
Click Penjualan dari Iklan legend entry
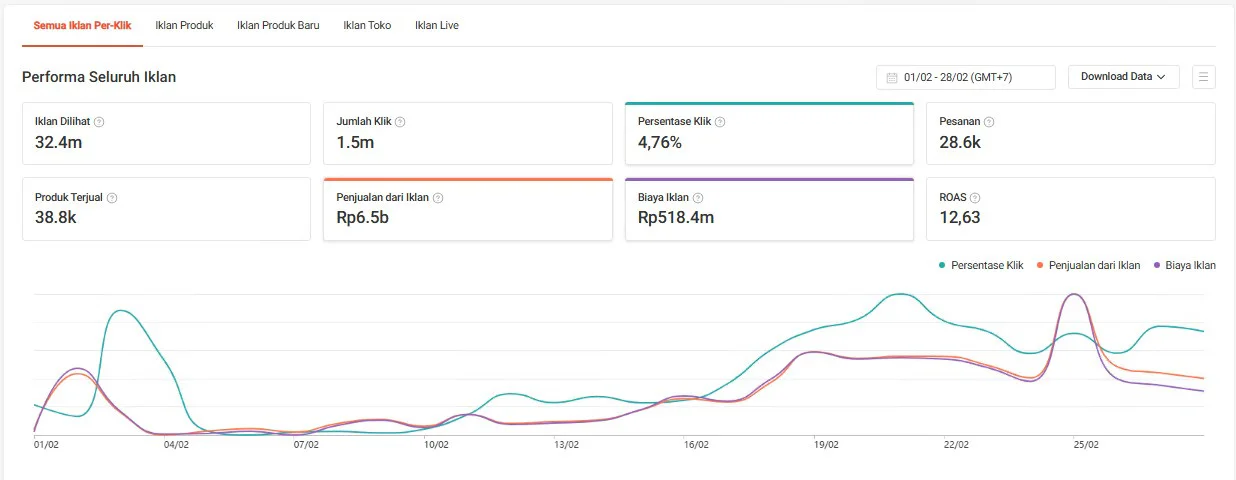pyautogui.click(x=1088, y=266)
